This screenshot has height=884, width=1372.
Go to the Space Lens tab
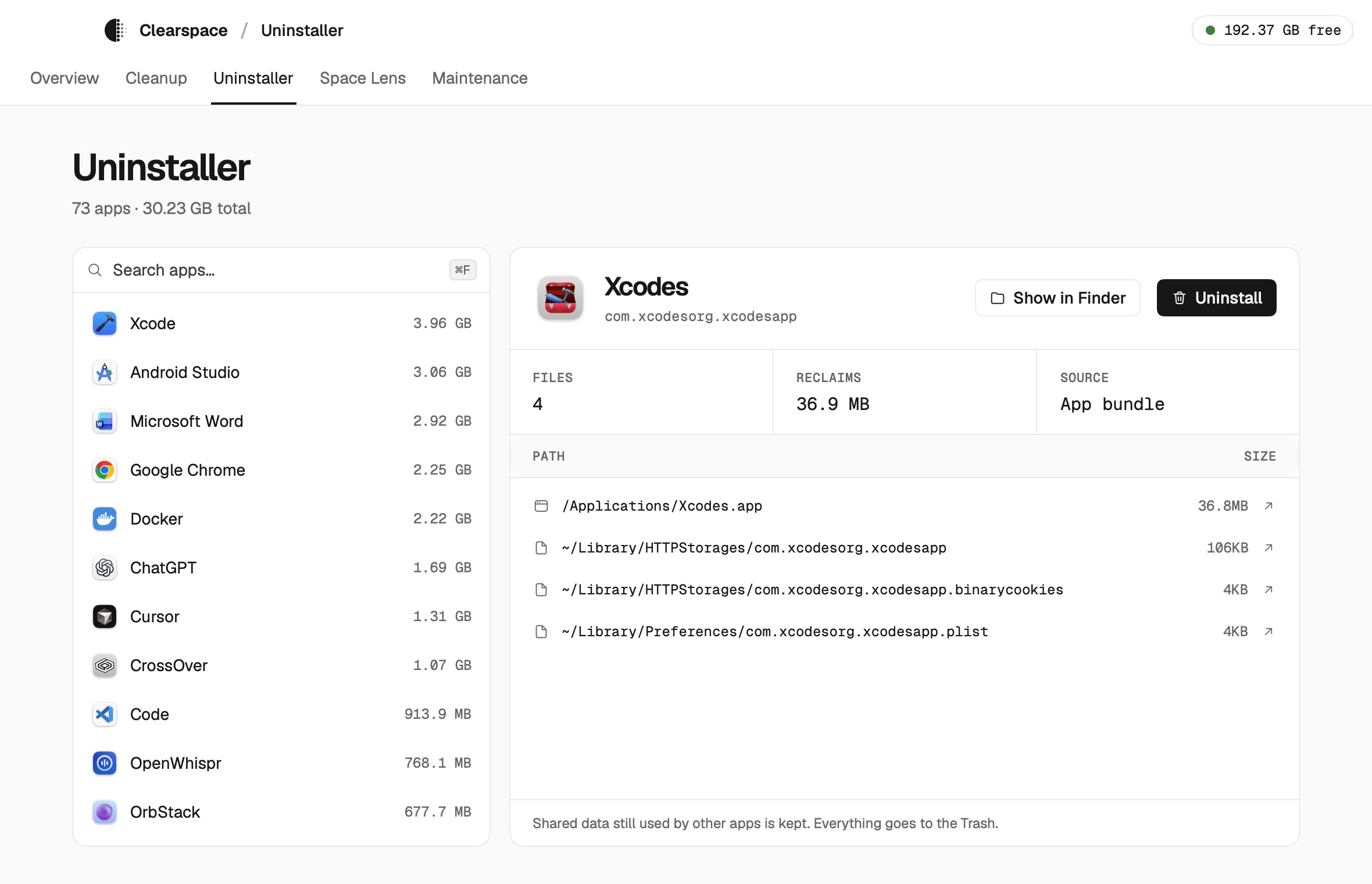point(363,78)
